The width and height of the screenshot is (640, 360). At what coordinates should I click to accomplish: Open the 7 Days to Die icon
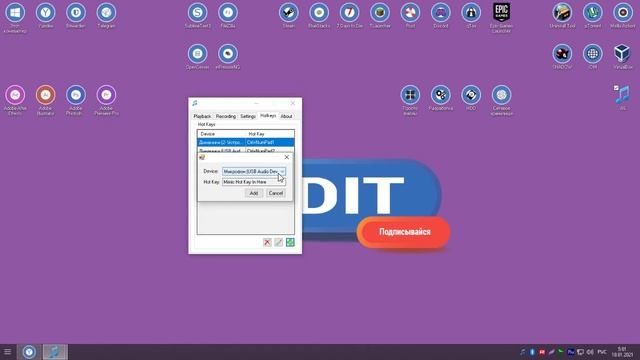(x=349, y=16)
